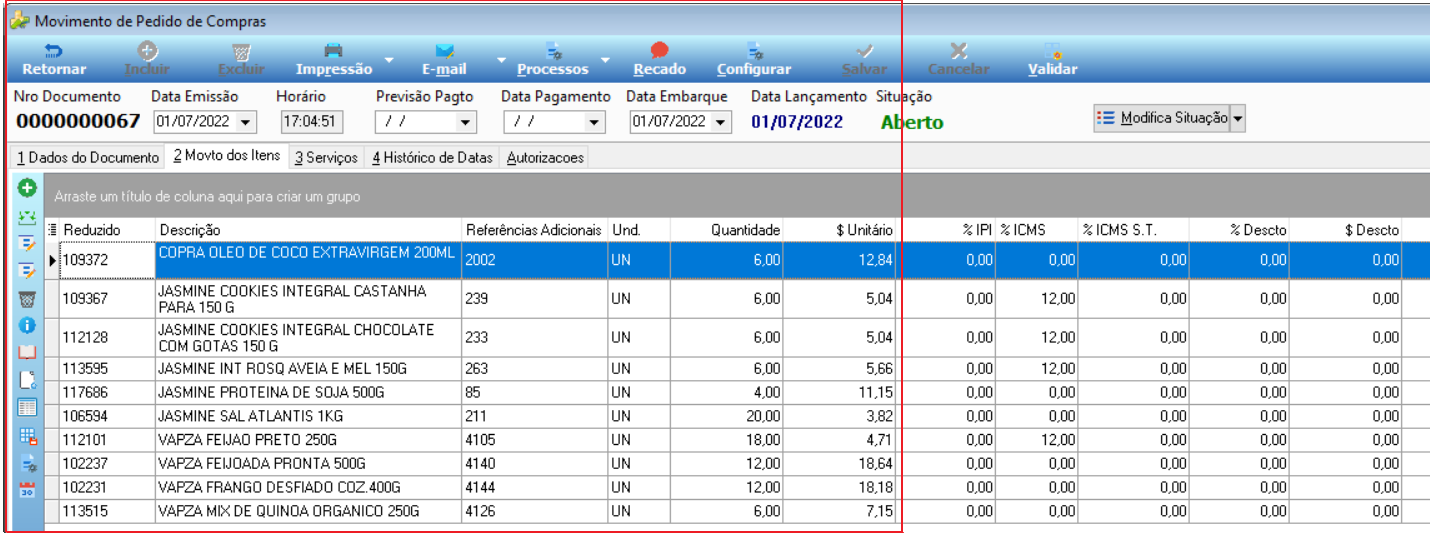Click the Quantidade column header
This screenshot has height=533, width=1430.
pos(727,230)
